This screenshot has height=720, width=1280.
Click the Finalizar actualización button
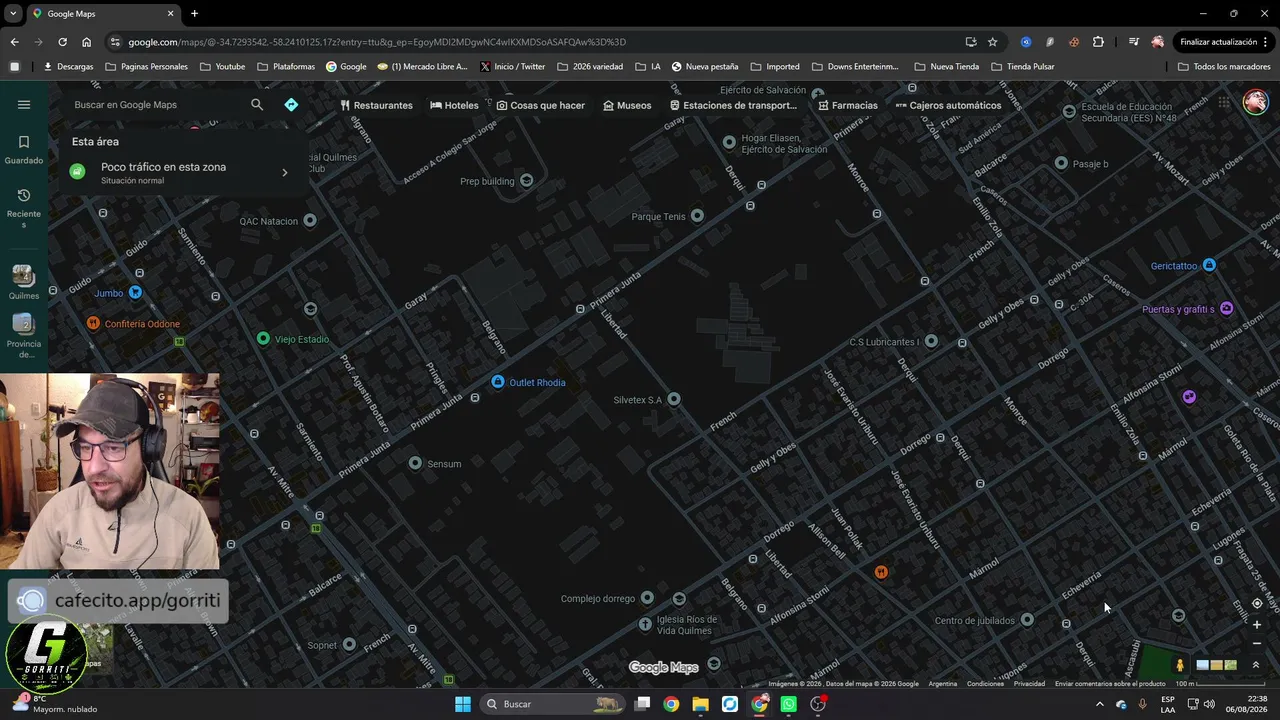point(1224,42)
